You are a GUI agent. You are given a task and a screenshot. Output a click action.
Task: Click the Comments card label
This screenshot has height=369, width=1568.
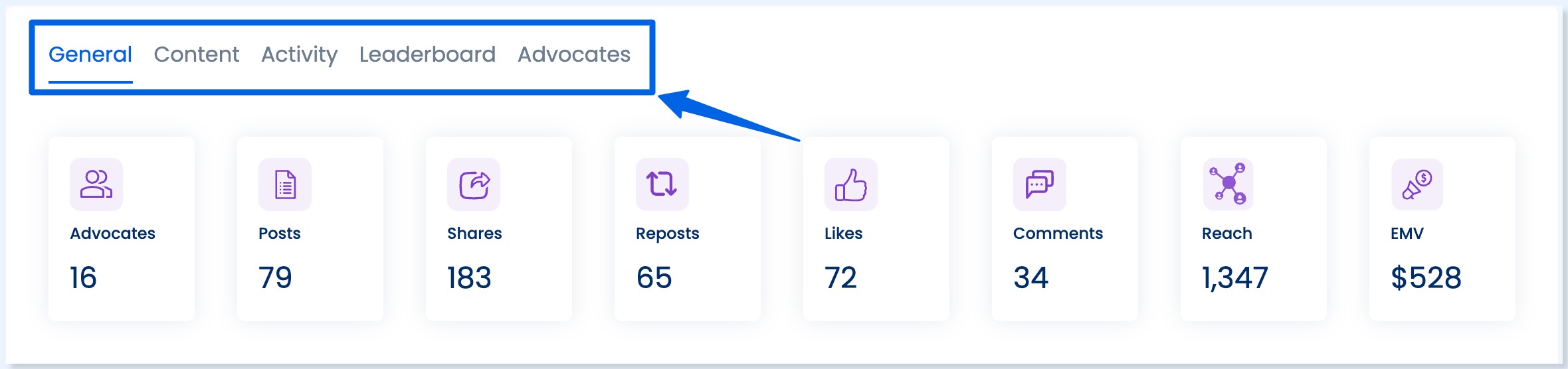tap(1058, 234)
